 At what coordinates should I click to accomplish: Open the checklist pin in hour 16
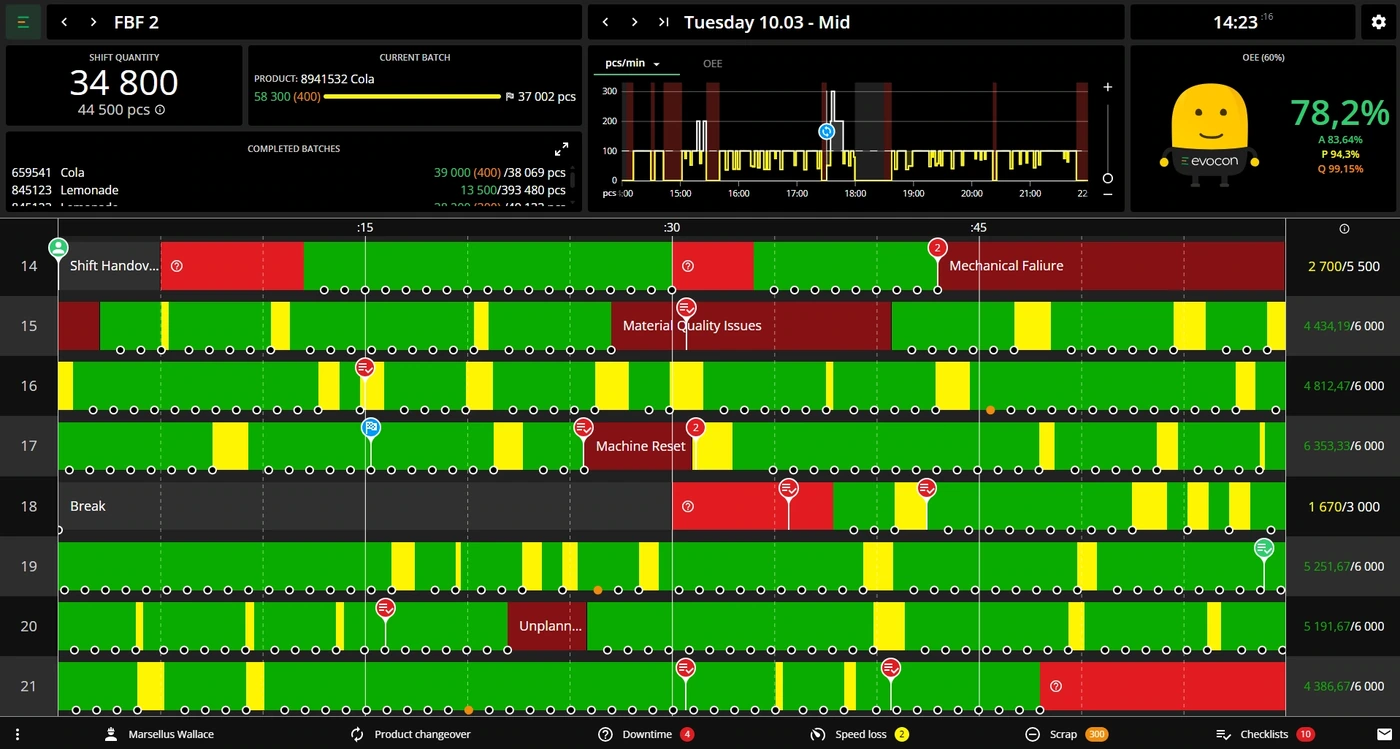(366, 368)
